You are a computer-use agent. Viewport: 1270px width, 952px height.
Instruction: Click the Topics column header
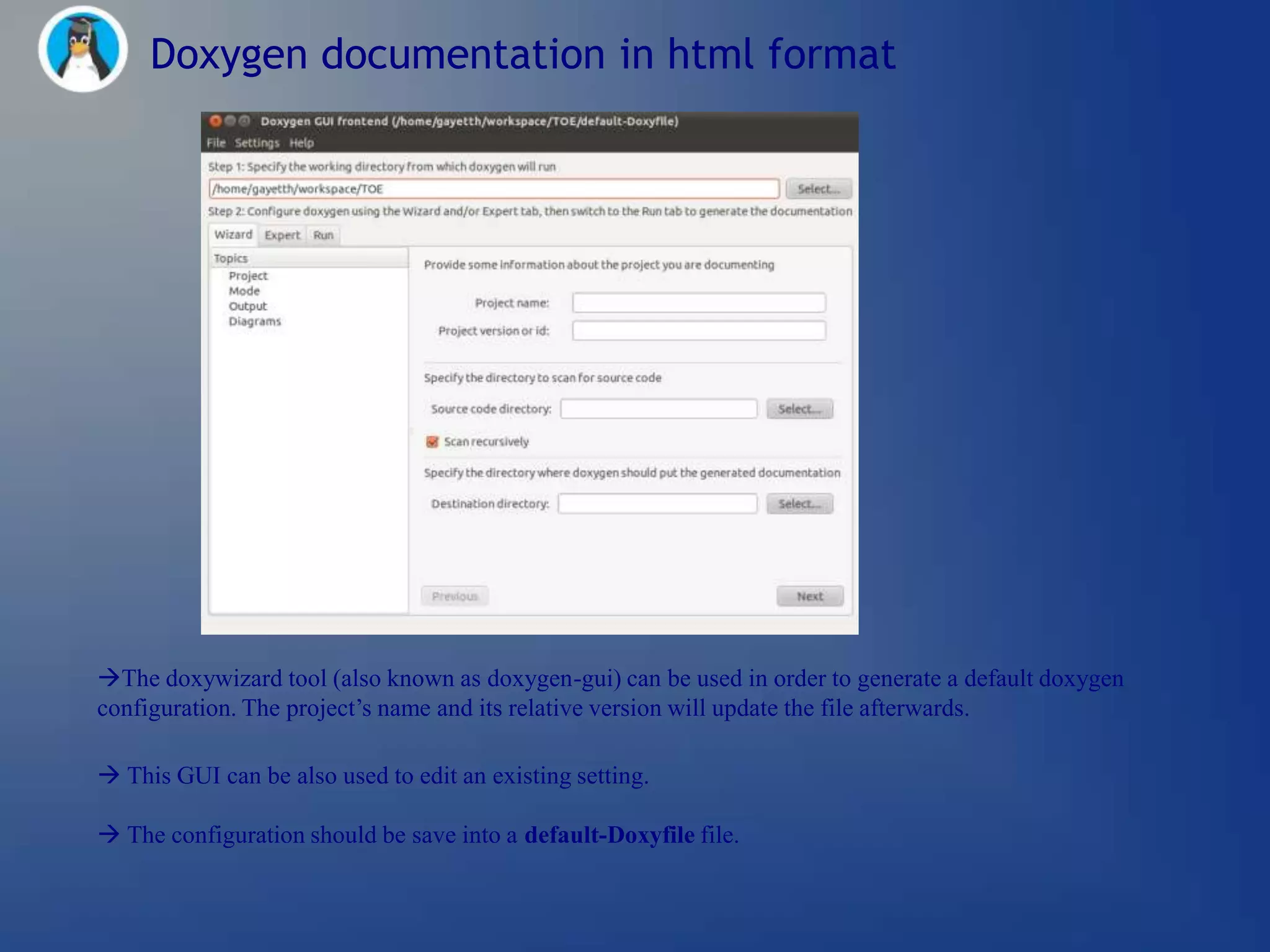[x=309, y=258]
